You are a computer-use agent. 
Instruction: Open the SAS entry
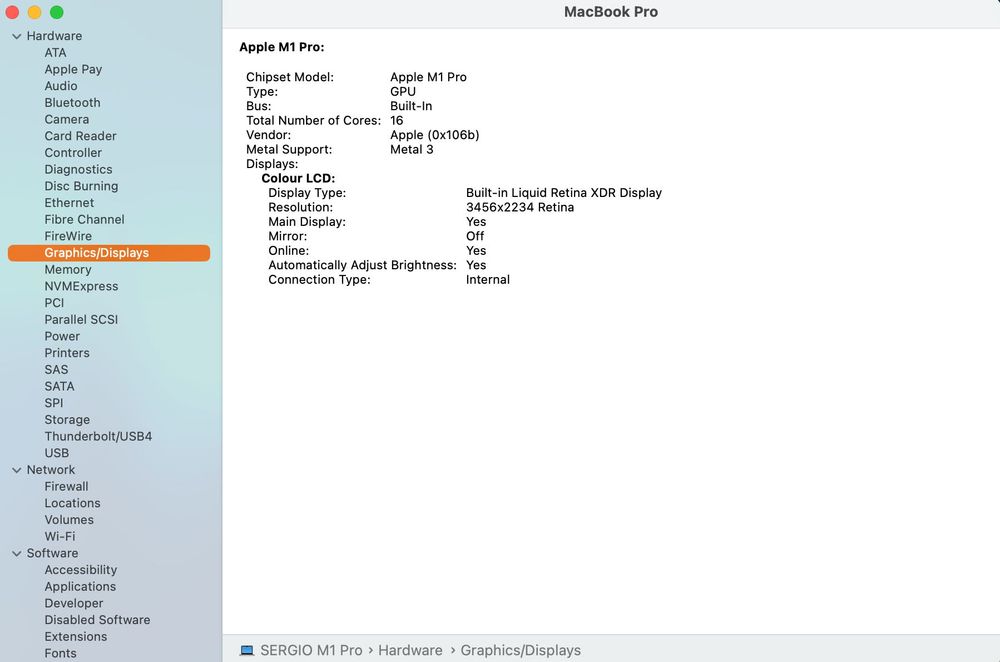click(56, 369)
